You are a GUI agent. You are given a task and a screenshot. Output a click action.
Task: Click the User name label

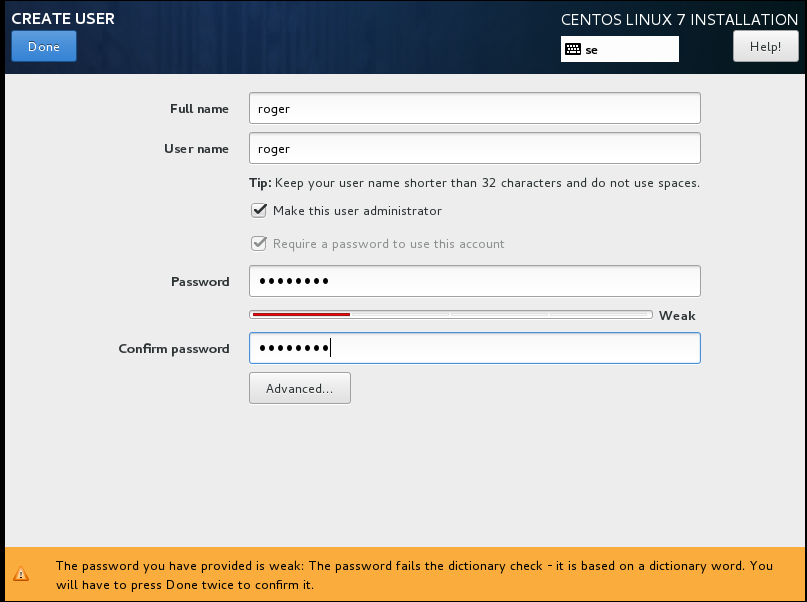click(196, 149)
